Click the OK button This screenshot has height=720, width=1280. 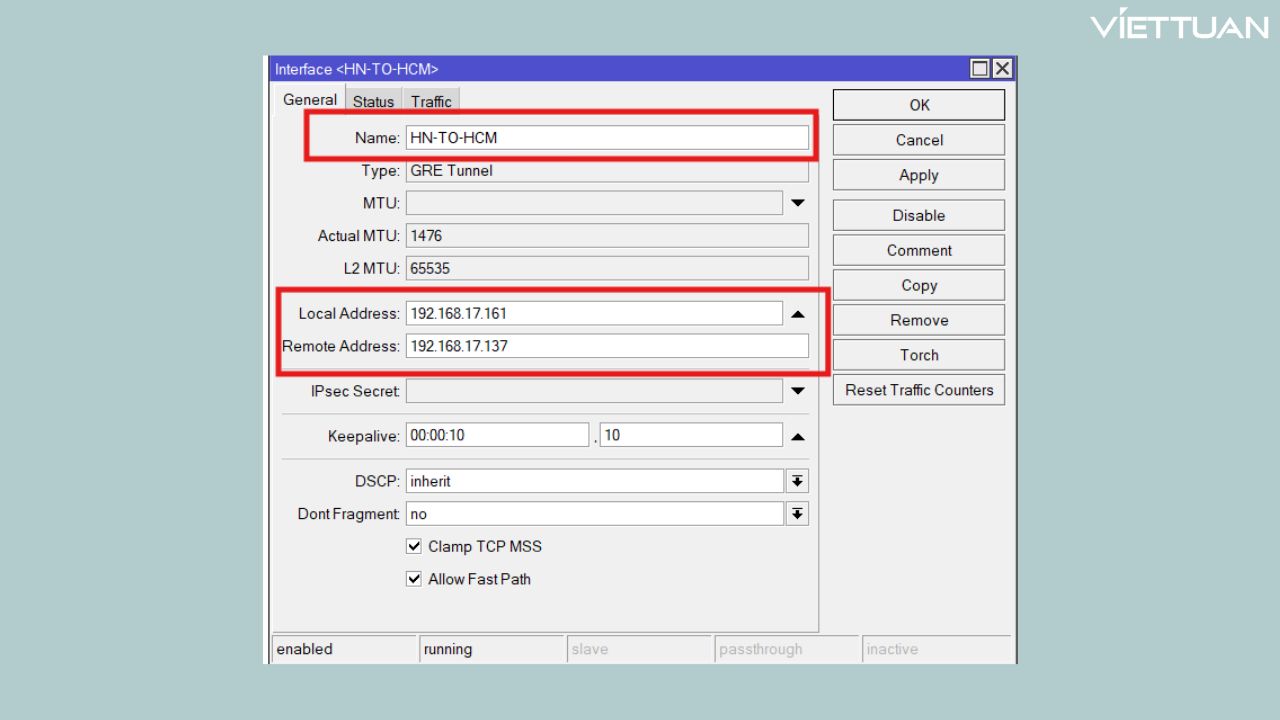[917, 104]
